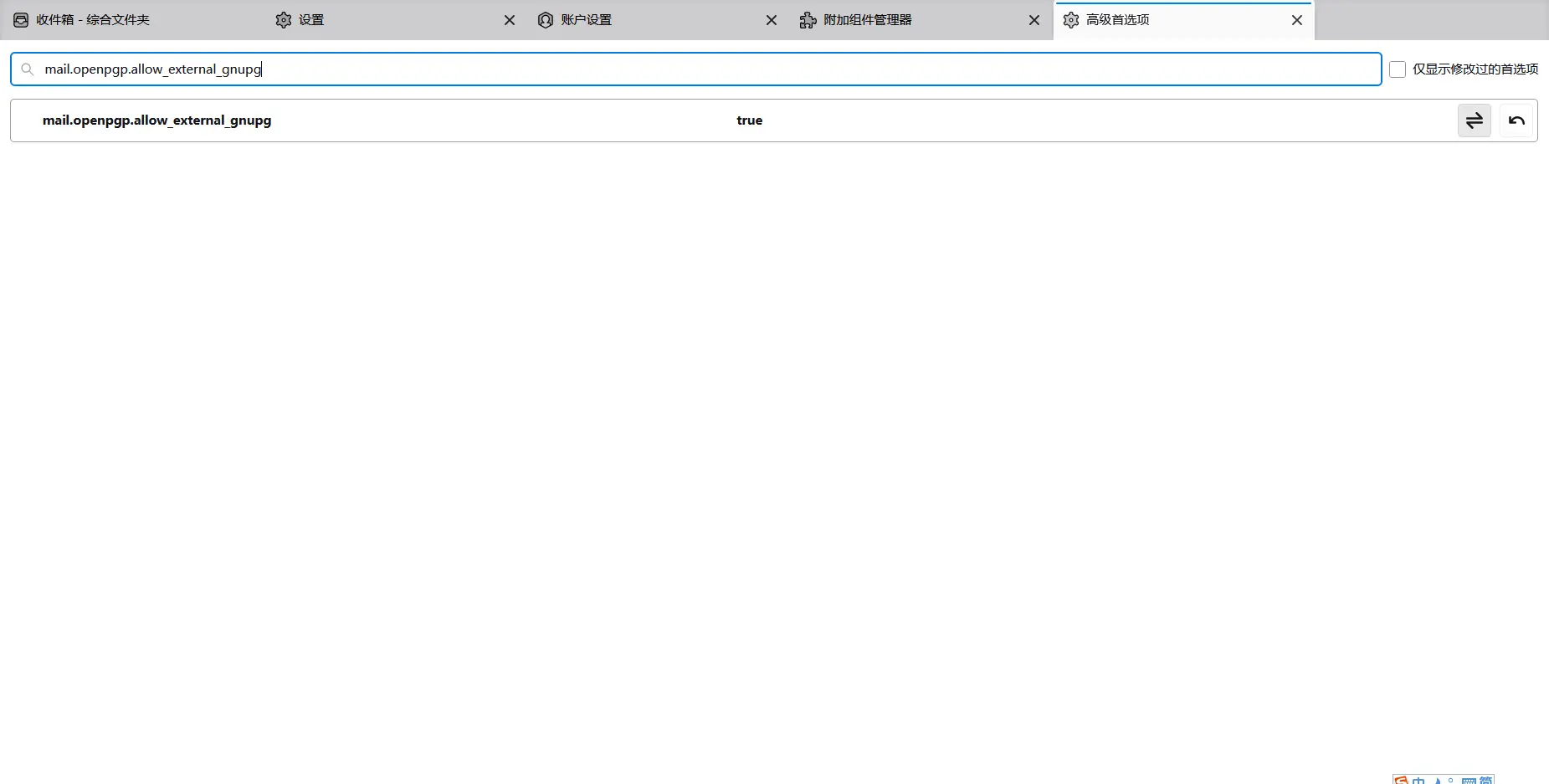Switch to the 账户设置 tab
The width and height of the screenshot is (1549, 784).
point(586,20)
